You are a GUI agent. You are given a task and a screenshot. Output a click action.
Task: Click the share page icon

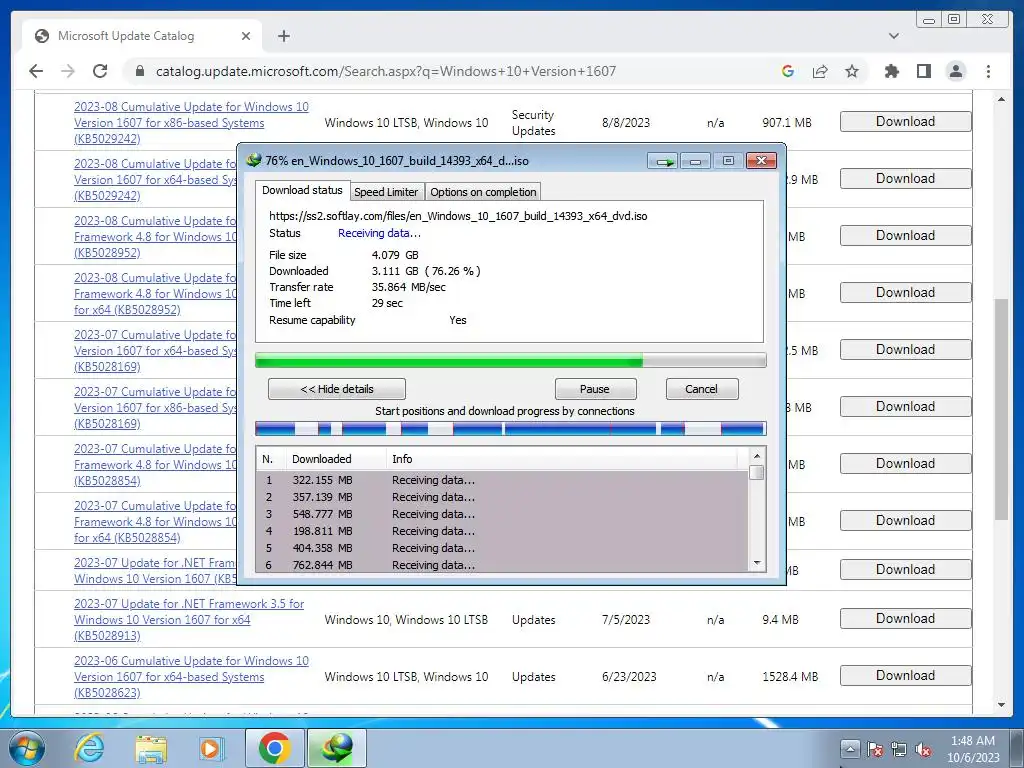[x=820, y=71]
